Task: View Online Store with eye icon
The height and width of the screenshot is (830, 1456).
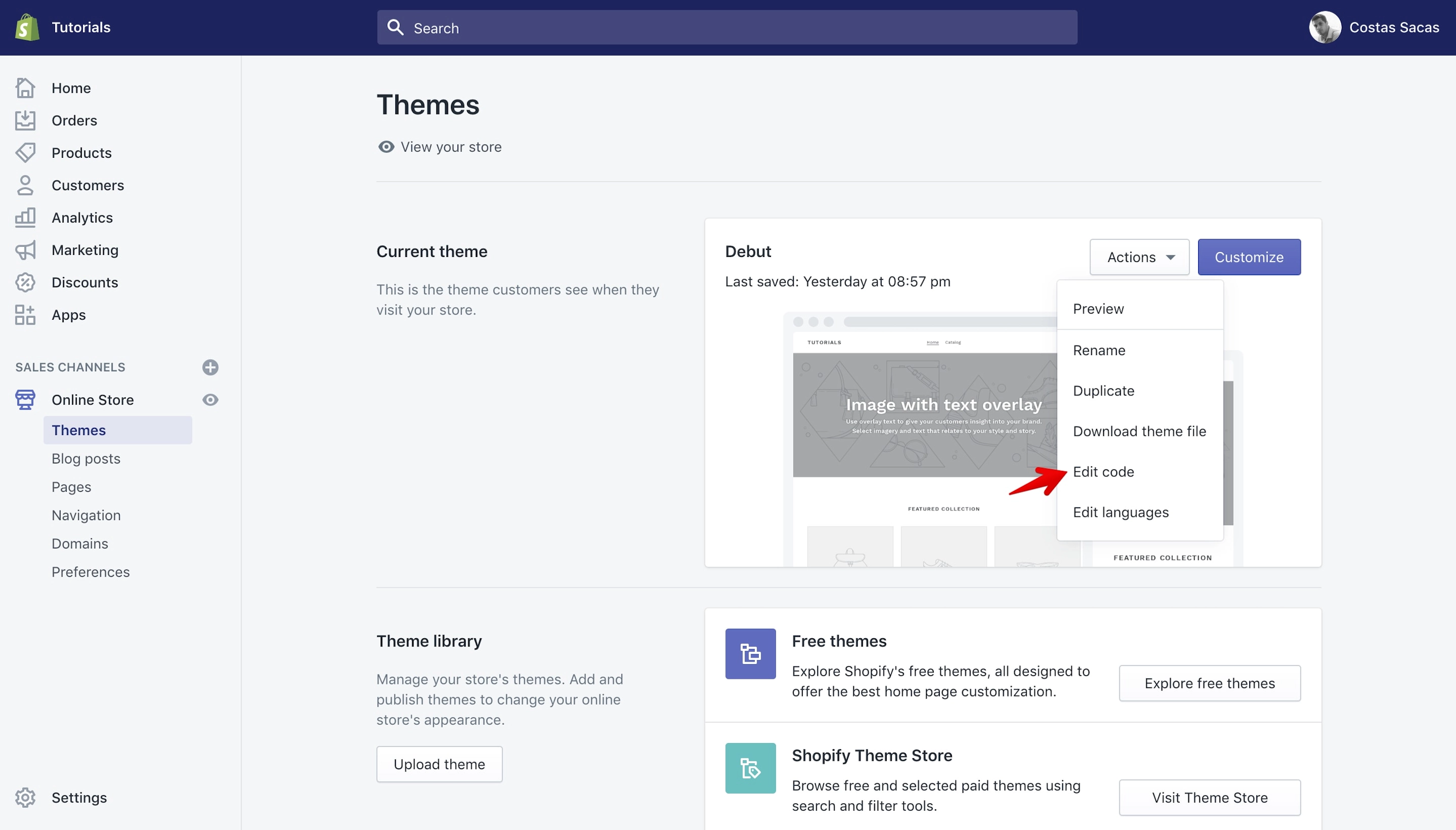Action: point(210,400)
